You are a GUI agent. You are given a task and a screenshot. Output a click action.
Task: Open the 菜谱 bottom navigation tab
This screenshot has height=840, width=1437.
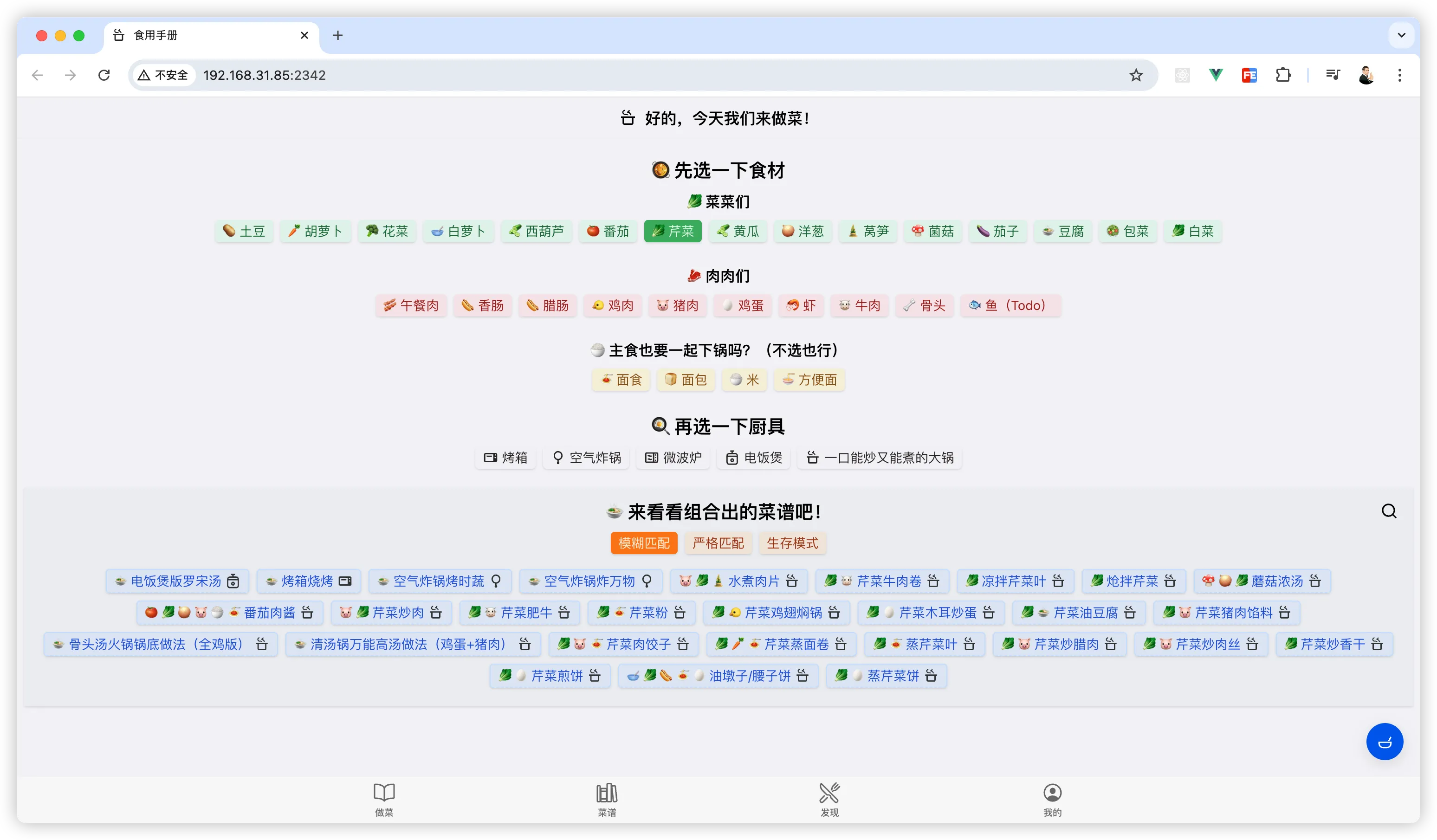point(607,800)
